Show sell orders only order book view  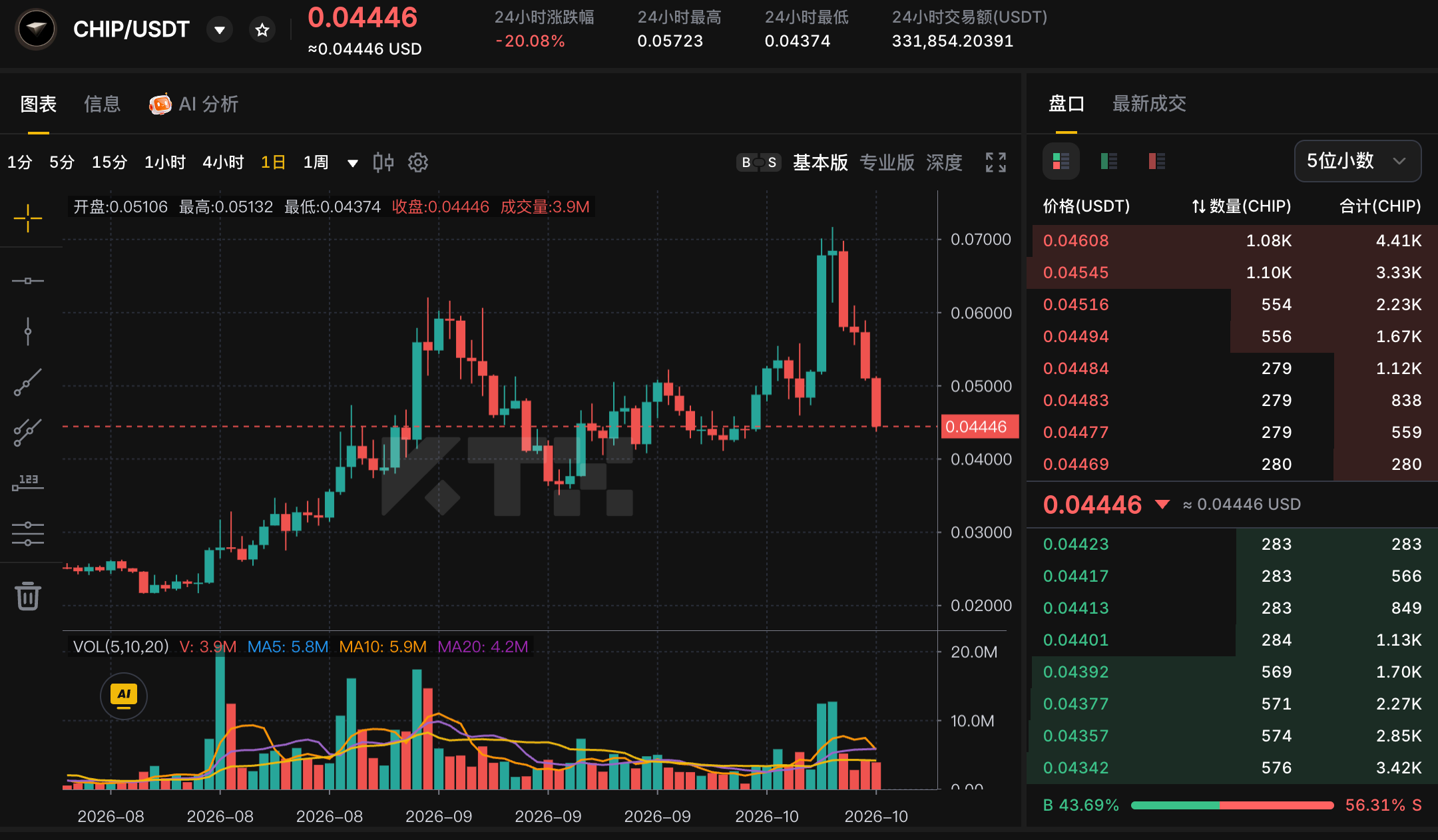point(1157,161)
